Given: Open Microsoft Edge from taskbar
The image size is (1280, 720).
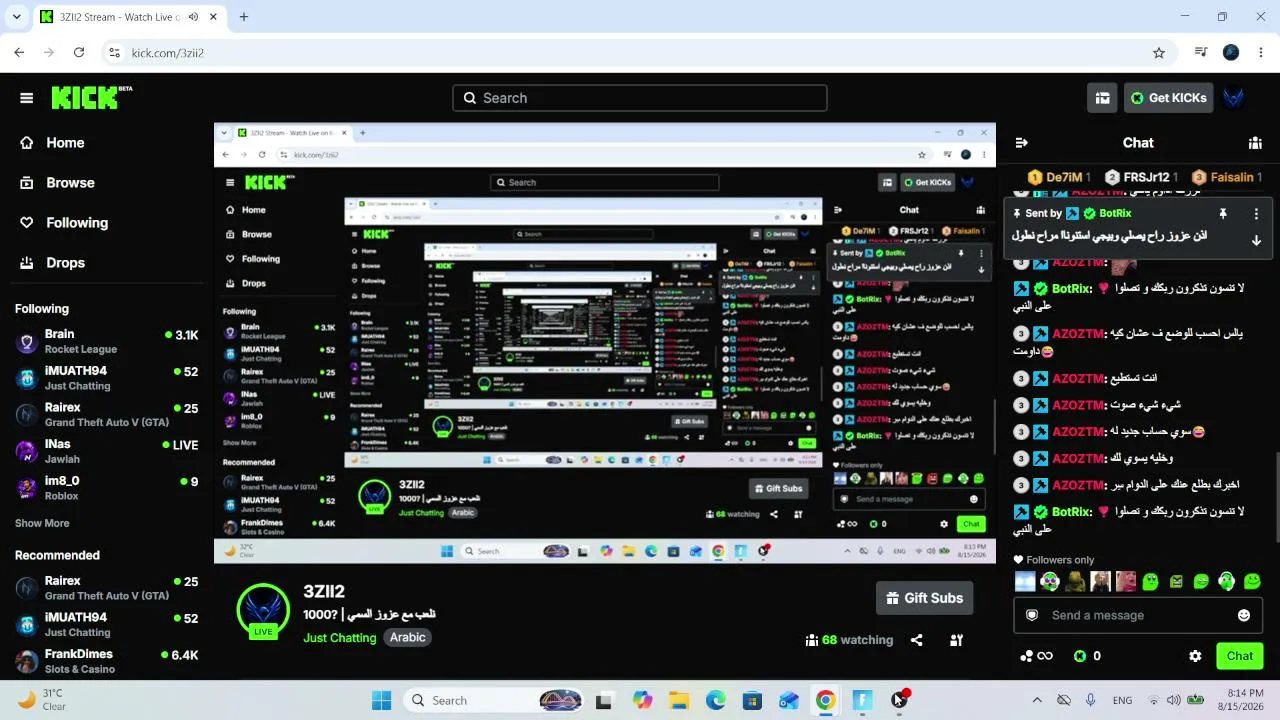Looking at the screenshot, I should pos(716,700).
